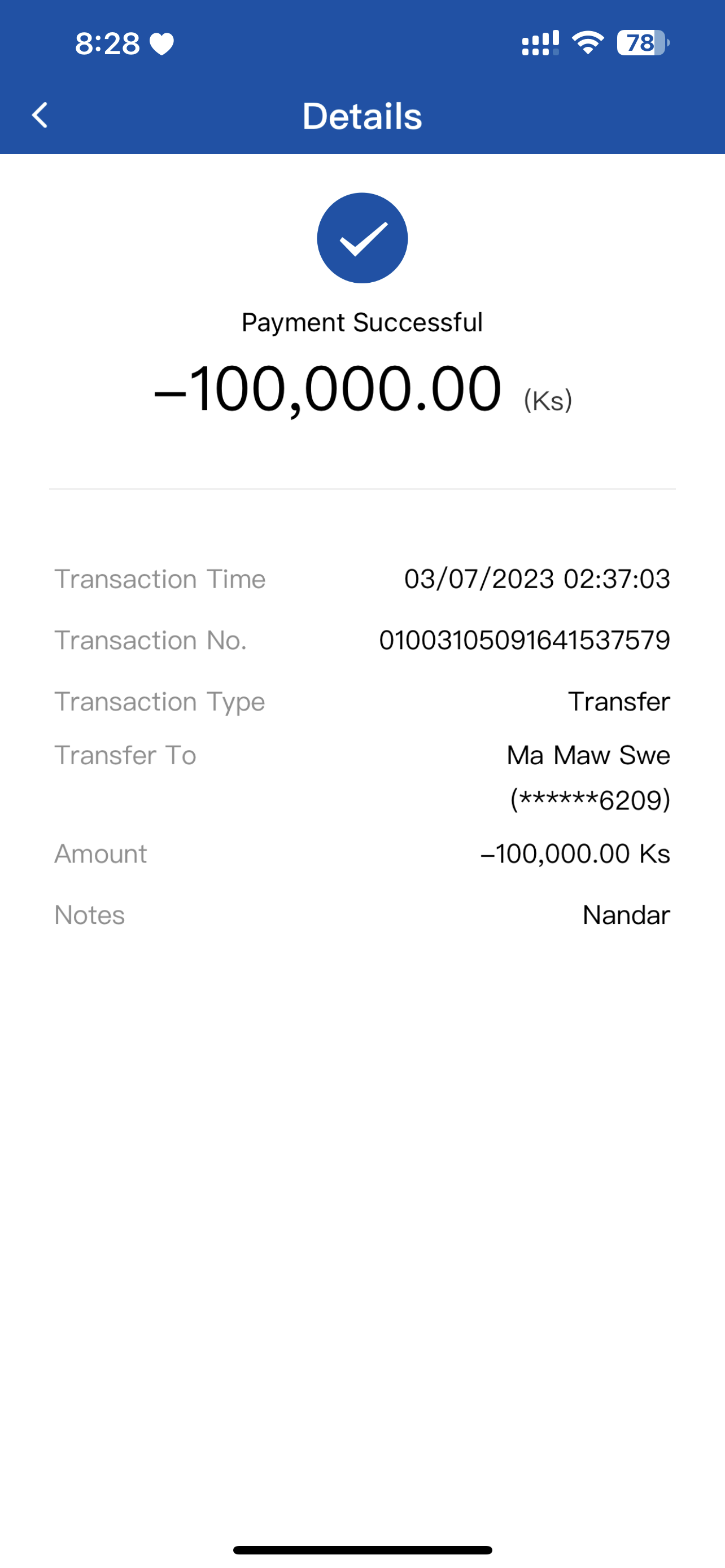Tap the Transfer To label
This screenshot has height=1568, width=725.
[125, 755]
